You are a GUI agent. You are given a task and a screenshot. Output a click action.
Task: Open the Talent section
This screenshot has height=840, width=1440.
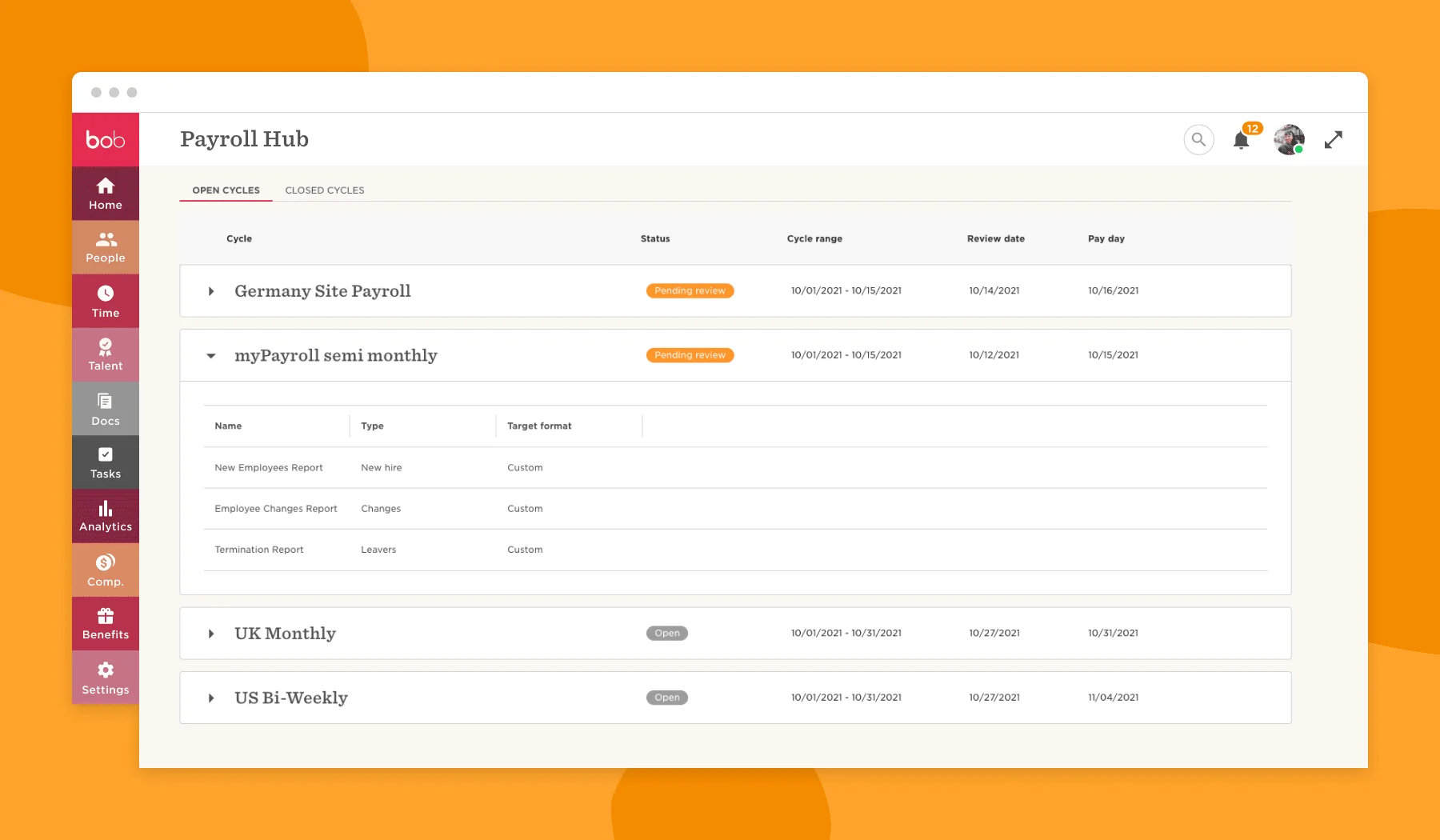106,354
